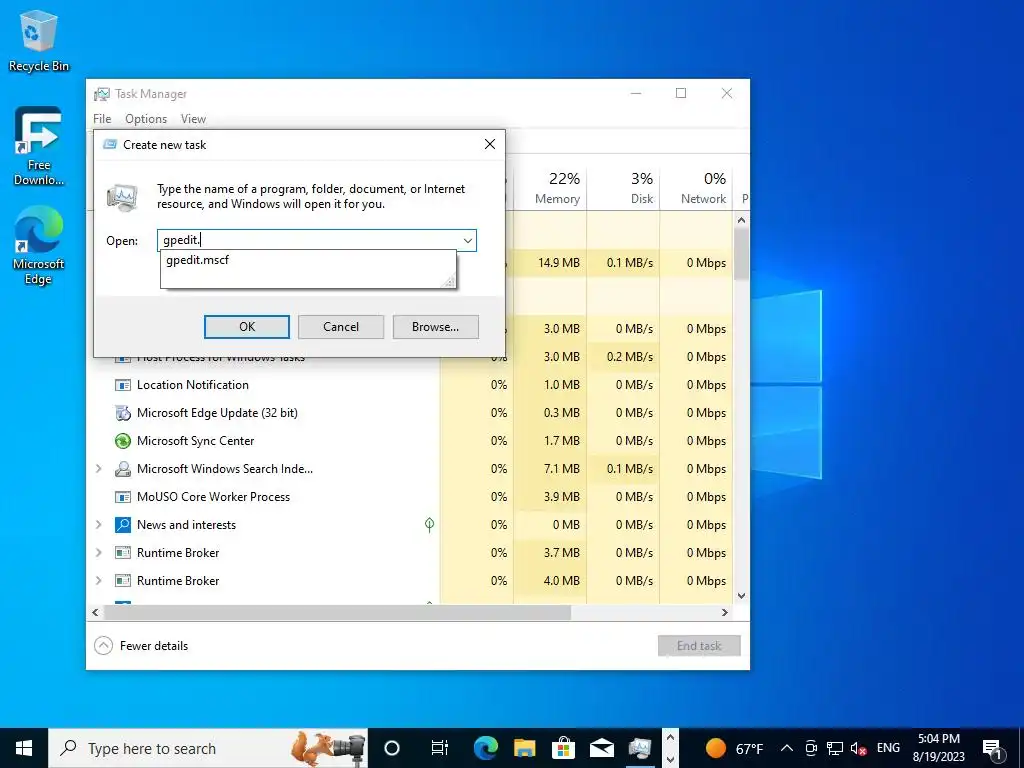Click the Location Notification process icon
The image size is (1024, 768).
click(x=123, y=385)
